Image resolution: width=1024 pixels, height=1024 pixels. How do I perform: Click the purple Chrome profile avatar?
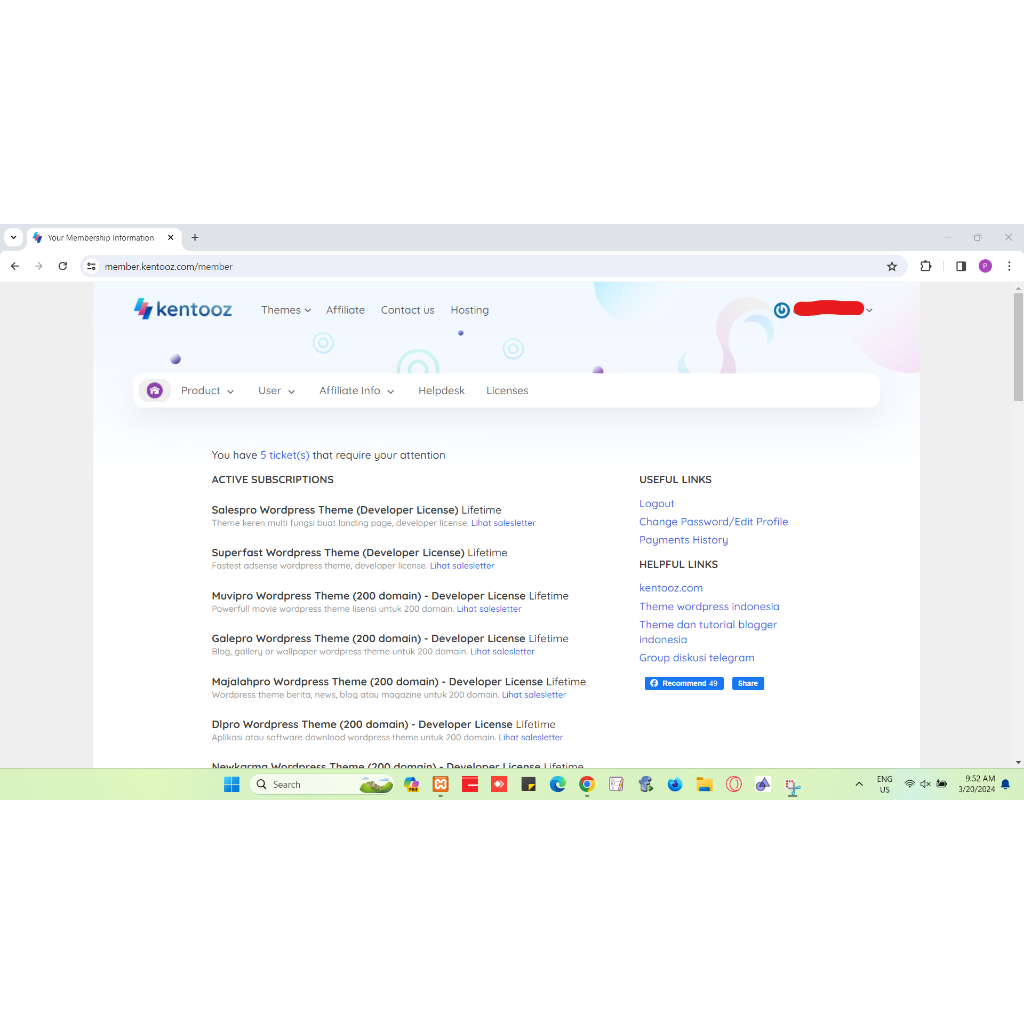tap(985, 266)
